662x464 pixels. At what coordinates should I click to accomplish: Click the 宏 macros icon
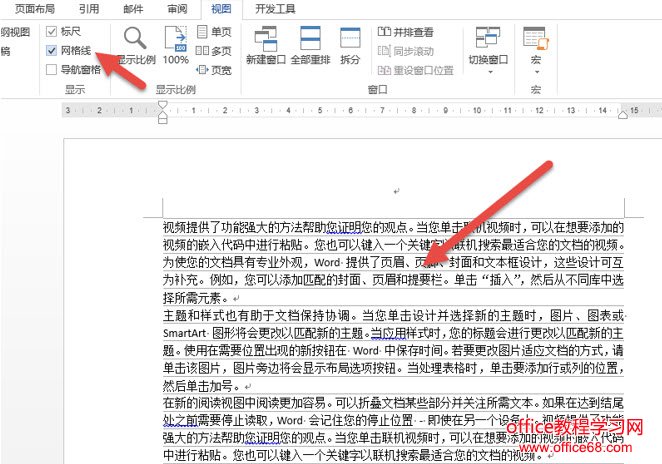coord(535,38)
